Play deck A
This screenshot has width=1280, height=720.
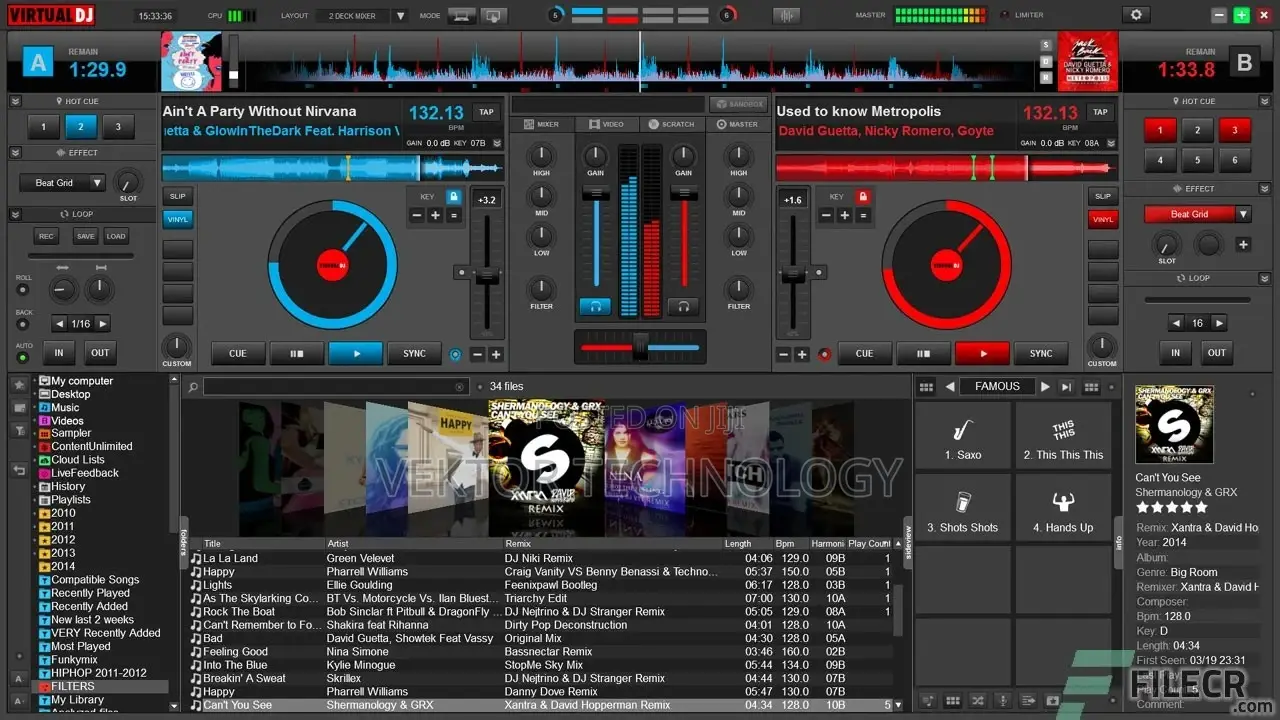click(355, 353)
